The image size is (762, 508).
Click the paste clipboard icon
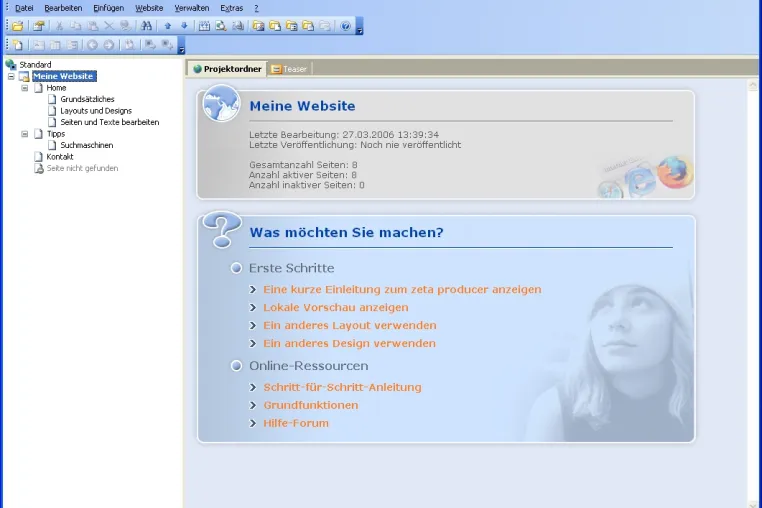92,26
